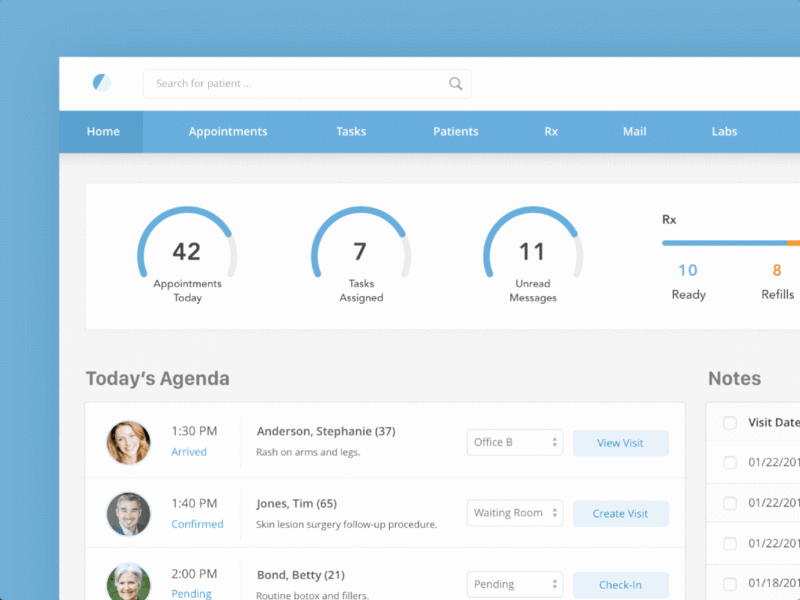
Task: Open the Mail tab
Action: click(635, 131)
